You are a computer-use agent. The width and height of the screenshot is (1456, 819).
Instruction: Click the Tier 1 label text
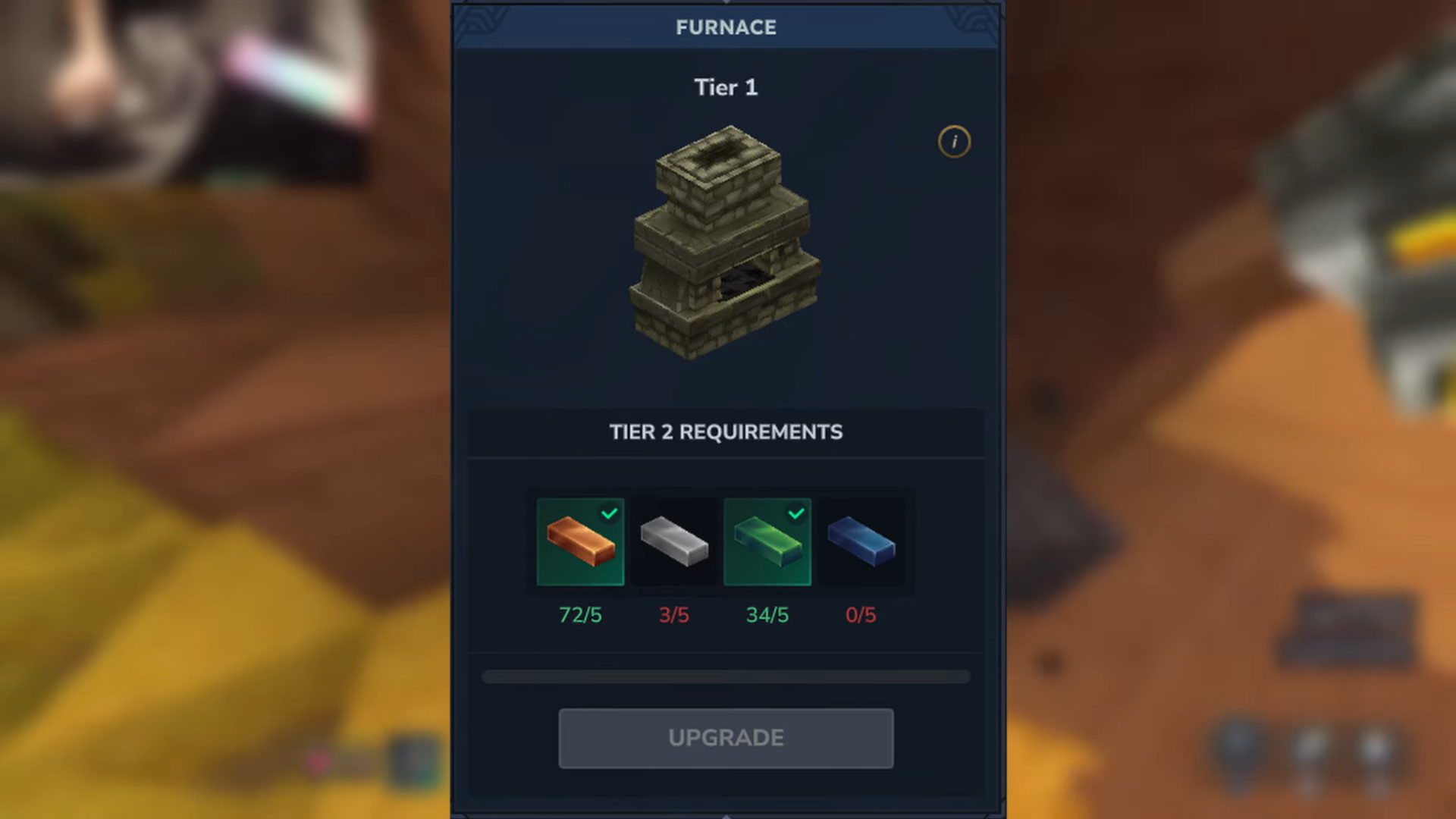click(726, 87)
